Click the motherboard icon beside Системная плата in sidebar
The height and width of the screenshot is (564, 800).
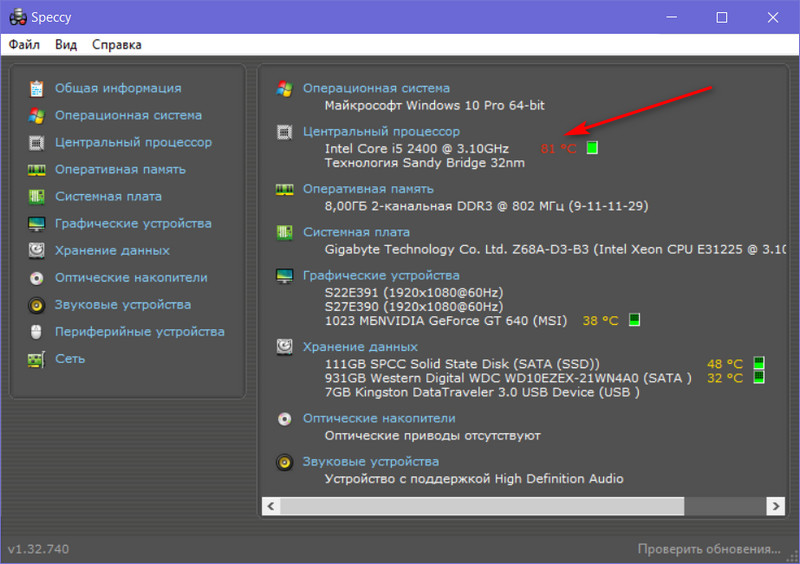36,197
